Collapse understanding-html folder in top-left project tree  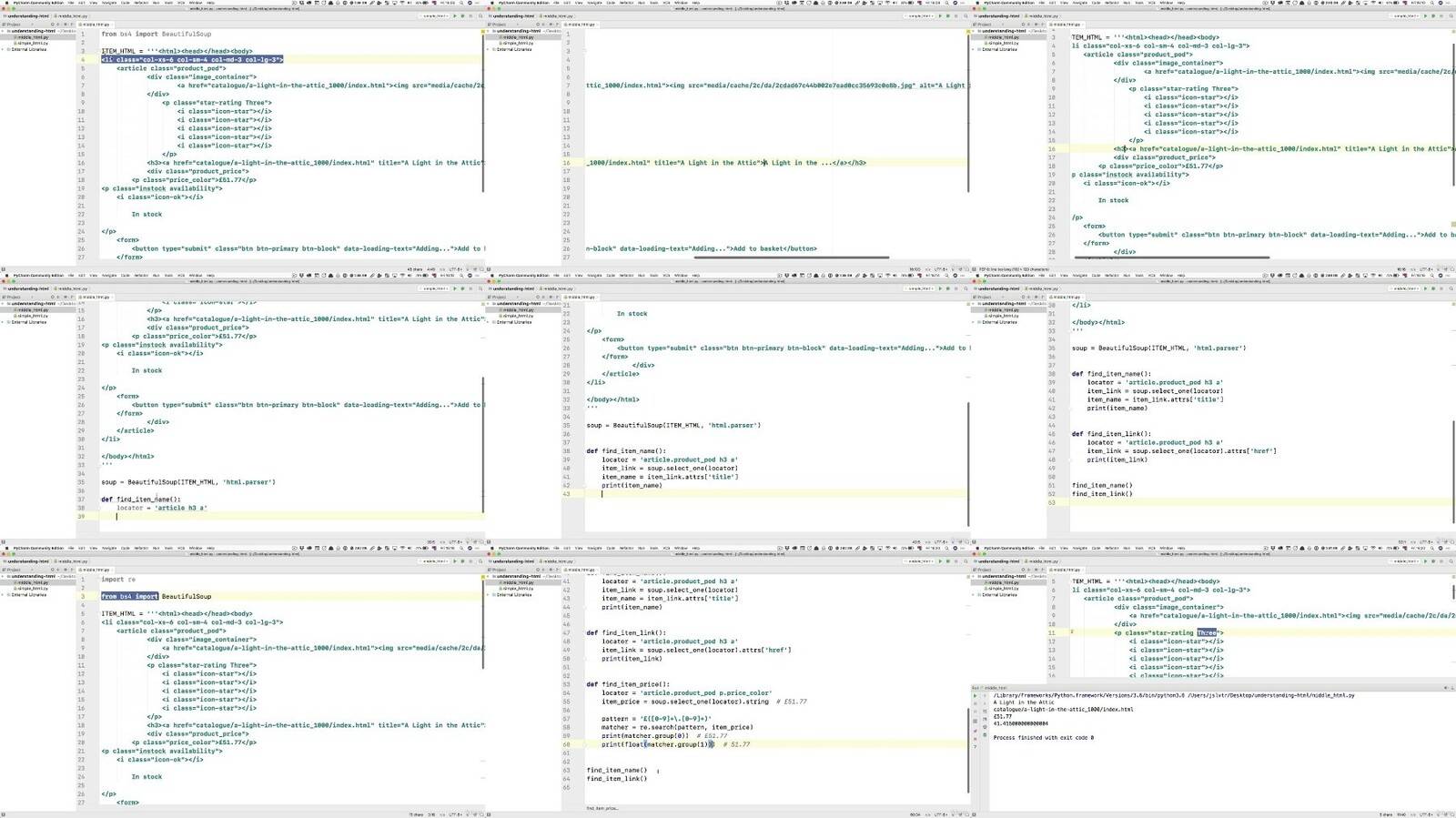(x=4, y=30)
